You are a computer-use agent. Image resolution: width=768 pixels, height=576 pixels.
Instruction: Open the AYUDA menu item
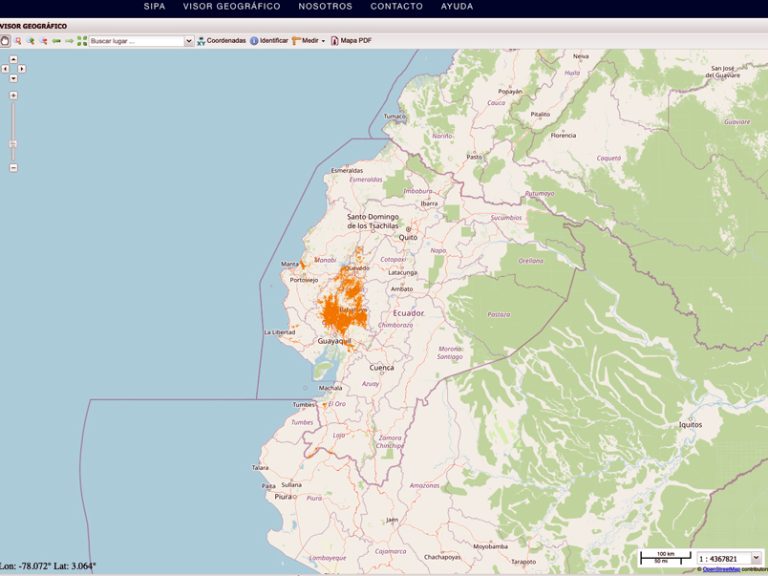[456, 6]
